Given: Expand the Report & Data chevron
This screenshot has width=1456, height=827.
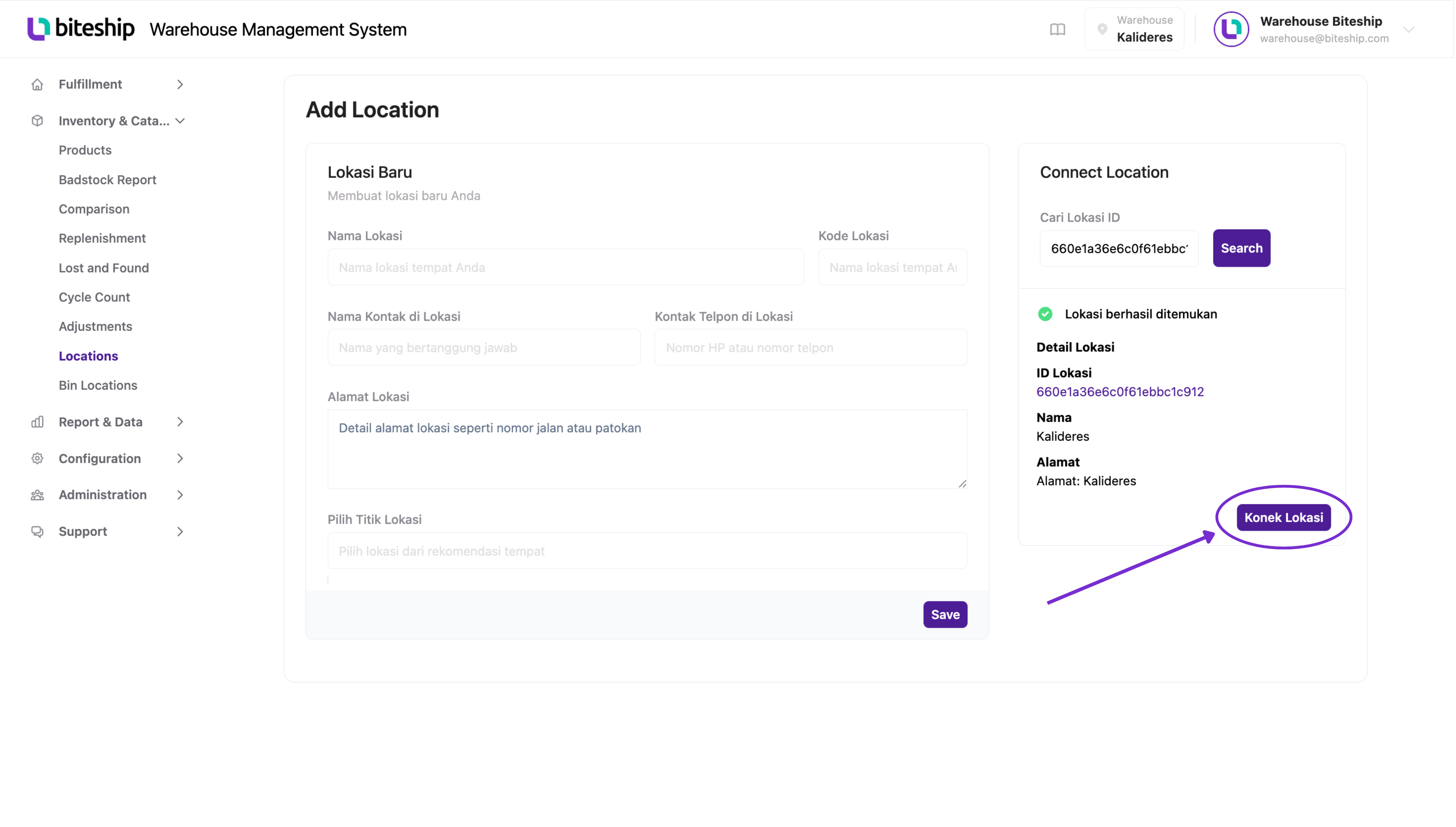Looking at the screenshot, I should (x=180, y=422).
